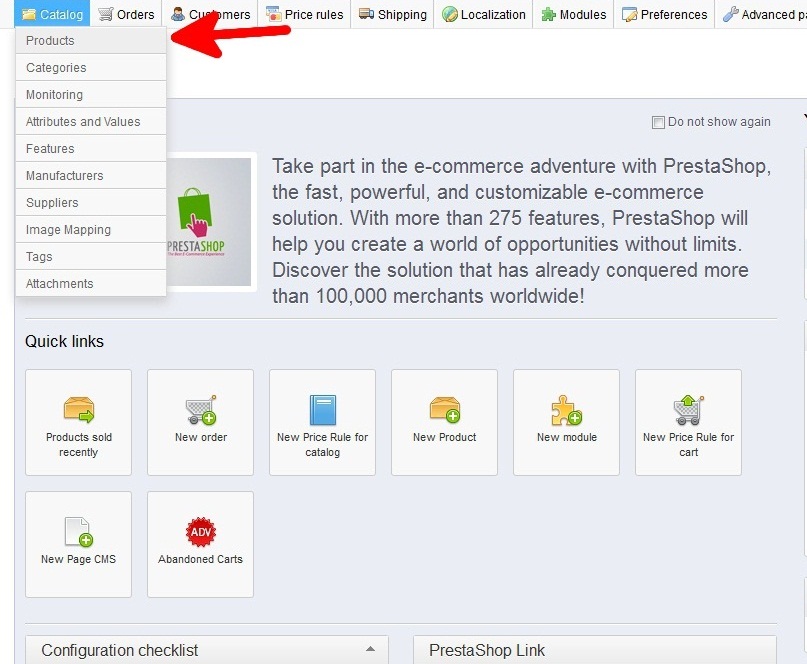Screen dimensions: 807x664
Task: Select Features in the Catalog dropdown
Action: point(91,149)
